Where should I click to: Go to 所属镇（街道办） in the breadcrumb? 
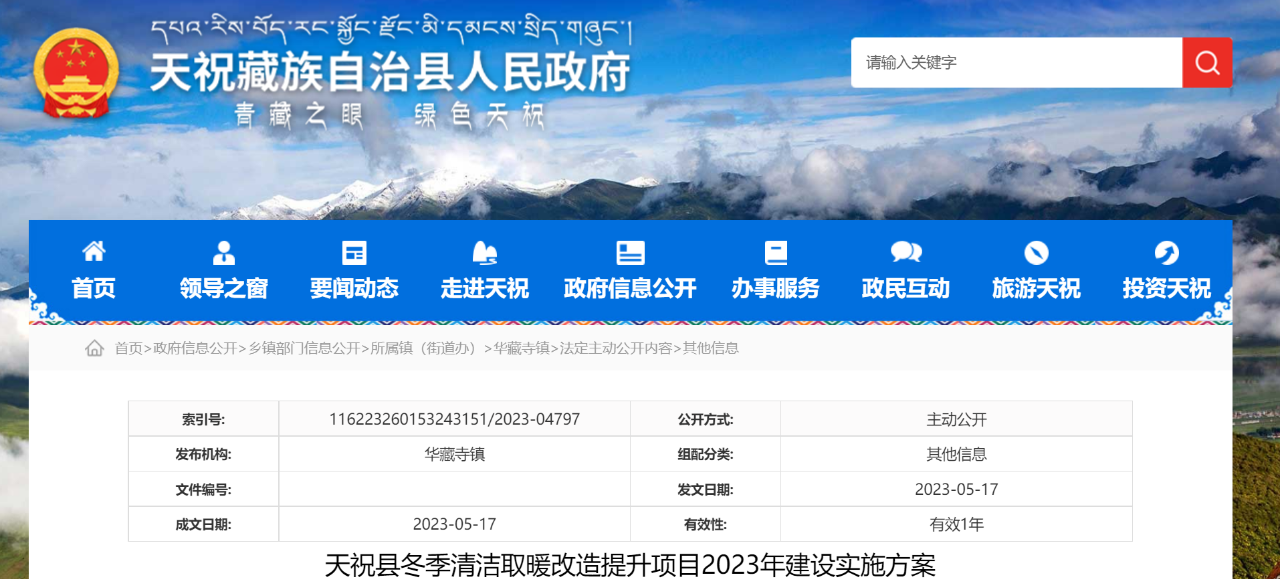[x=427, y=348]
